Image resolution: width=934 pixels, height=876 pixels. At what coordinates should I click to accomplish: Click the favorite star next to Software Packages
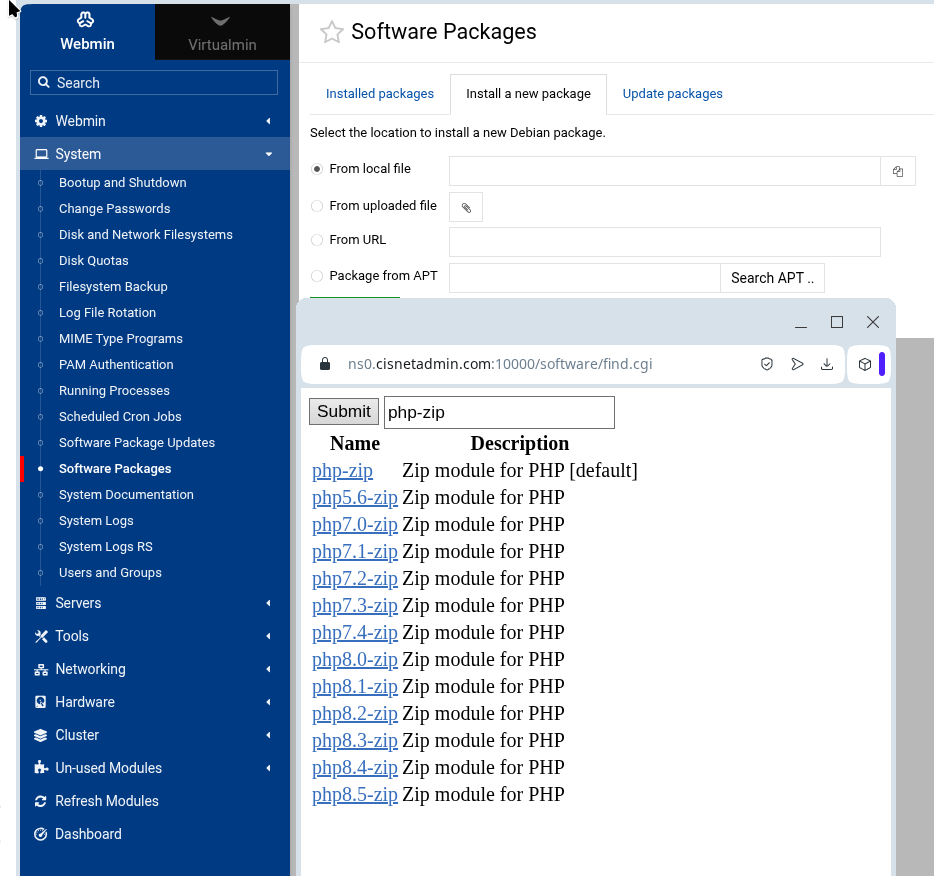331,33
